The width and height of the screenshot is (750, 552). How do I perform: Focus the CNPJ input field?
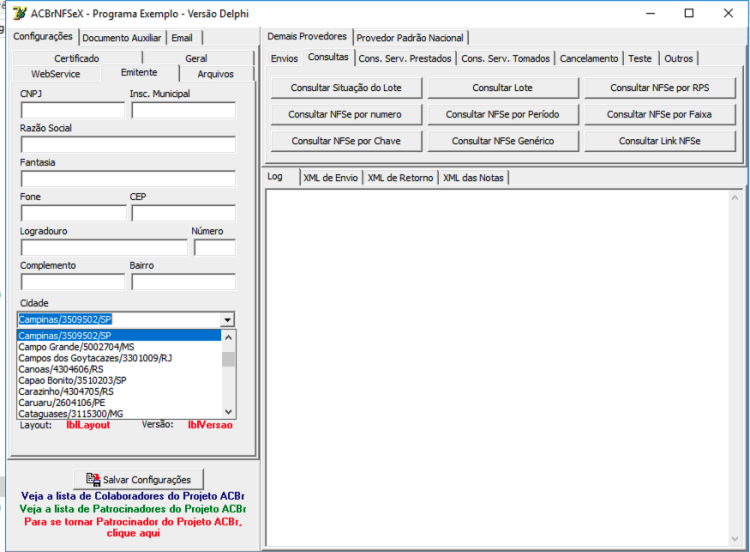click(x=73, y=110)
